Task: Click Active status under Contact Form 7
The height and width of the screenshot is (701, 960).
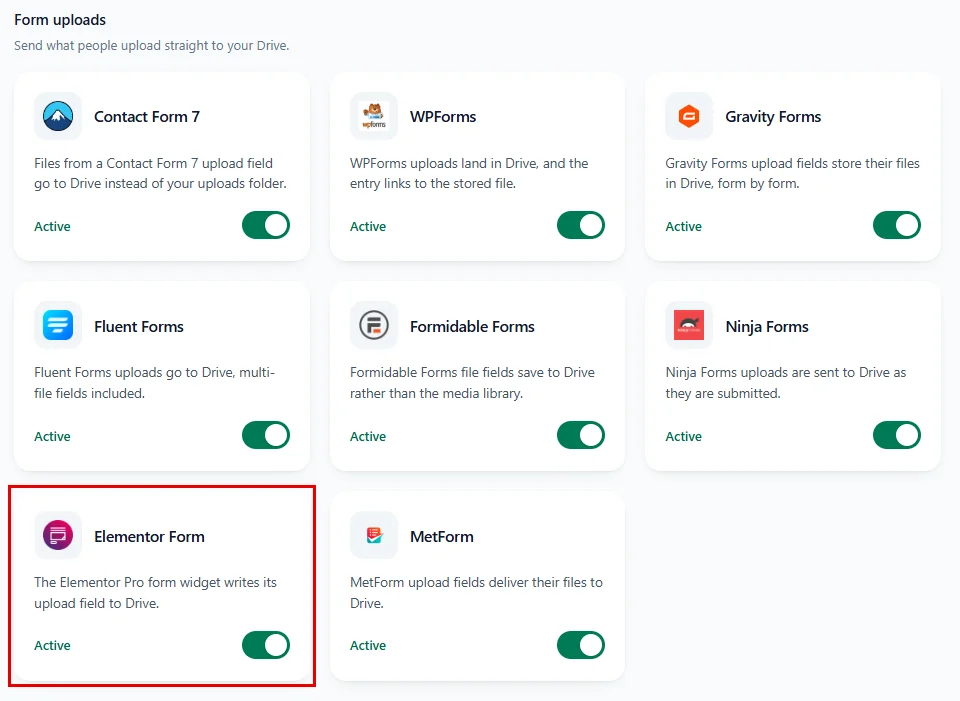Action: point(52,227)
